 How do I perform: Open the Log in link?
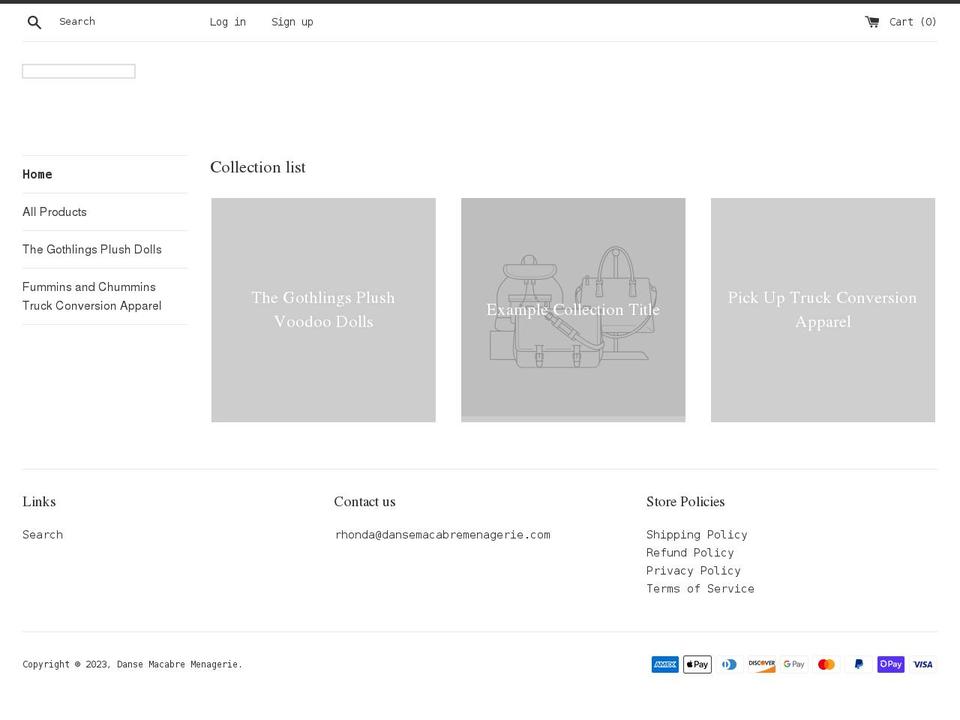pos(228,22)
